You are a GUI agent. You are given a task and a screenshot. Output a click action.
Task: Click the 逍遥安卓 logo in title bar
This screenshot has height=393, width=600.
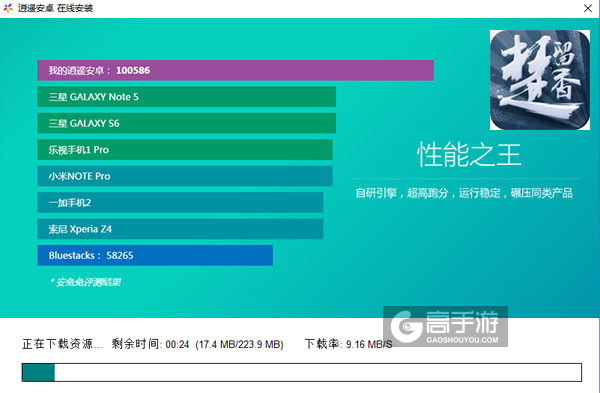[8, 8]
